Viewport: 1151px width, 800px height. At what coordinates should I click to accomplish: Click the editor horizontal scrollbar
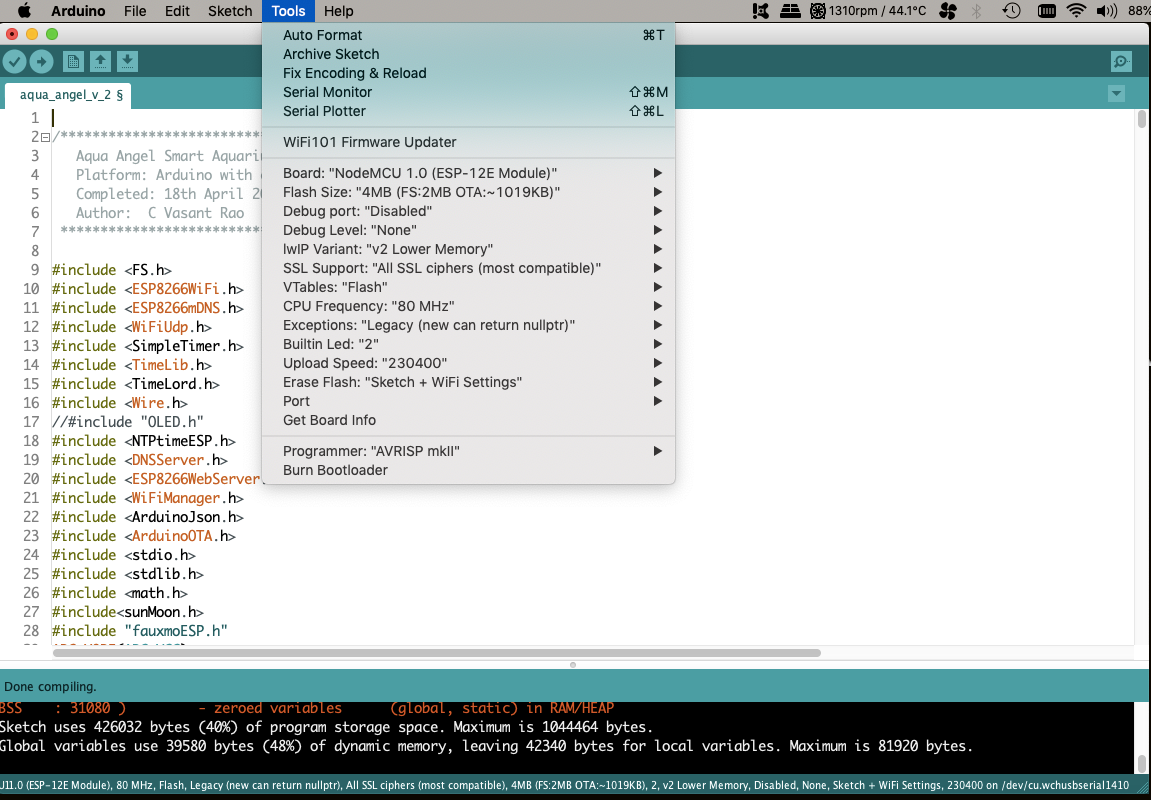437,652
